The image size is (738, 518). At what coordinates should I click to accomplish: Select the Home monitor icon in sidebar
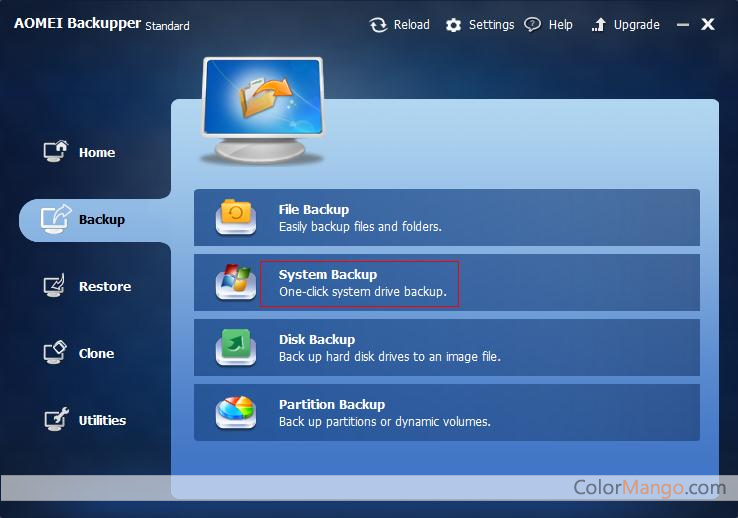tap(55, 152)
